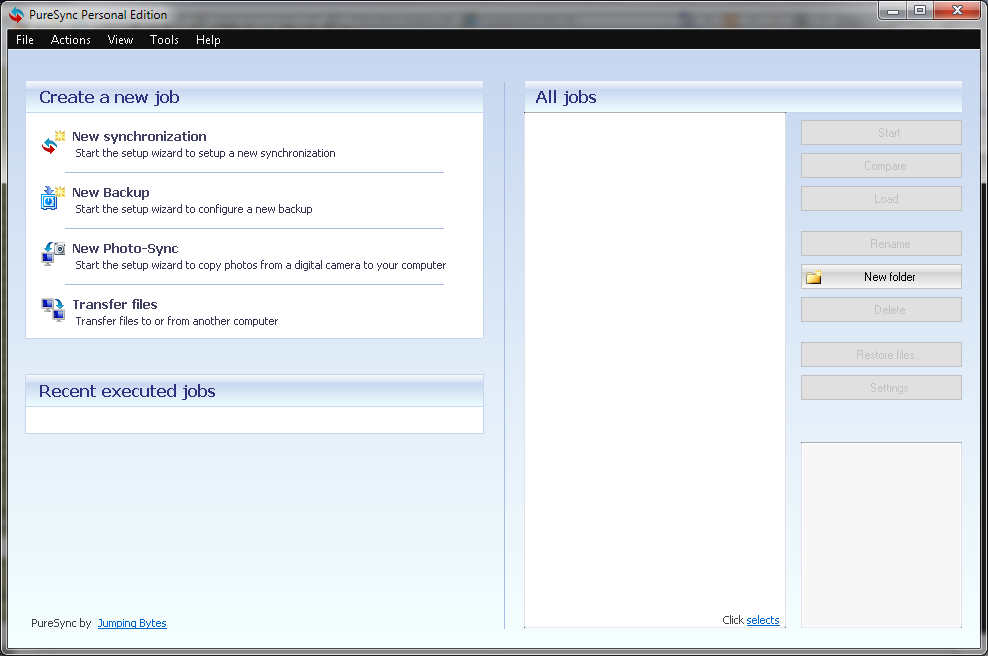This screenshot has height=656, width=988.
Task: Click the Transfer files title
Action: pyautogui.click(x=115, y=304)
